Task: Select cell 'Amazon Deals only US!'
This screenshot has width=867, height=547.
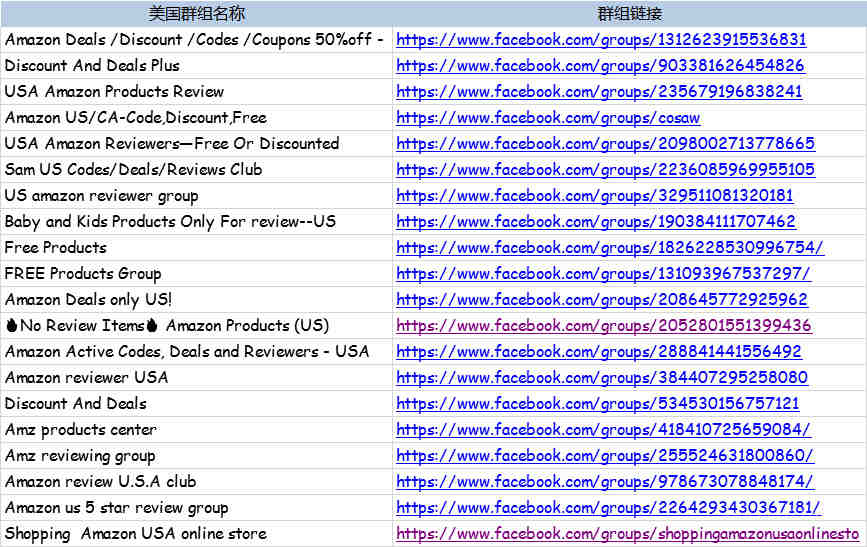Action: (x=196, y=300)
